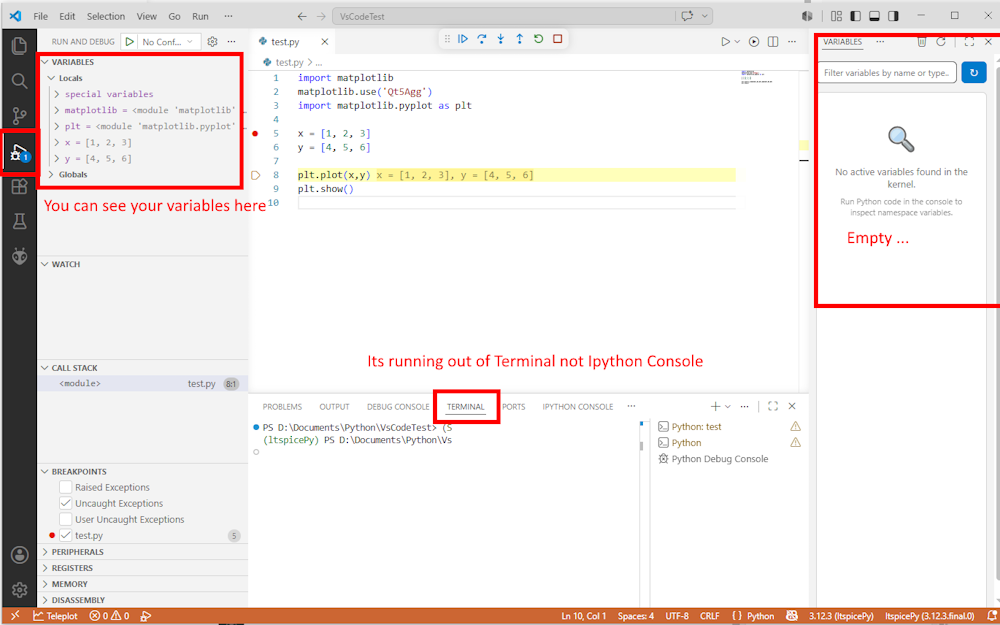Screen dimensions: 1000x625
Task: Click the VsCodeTest command center search box
Action: [x=504, y=17]
